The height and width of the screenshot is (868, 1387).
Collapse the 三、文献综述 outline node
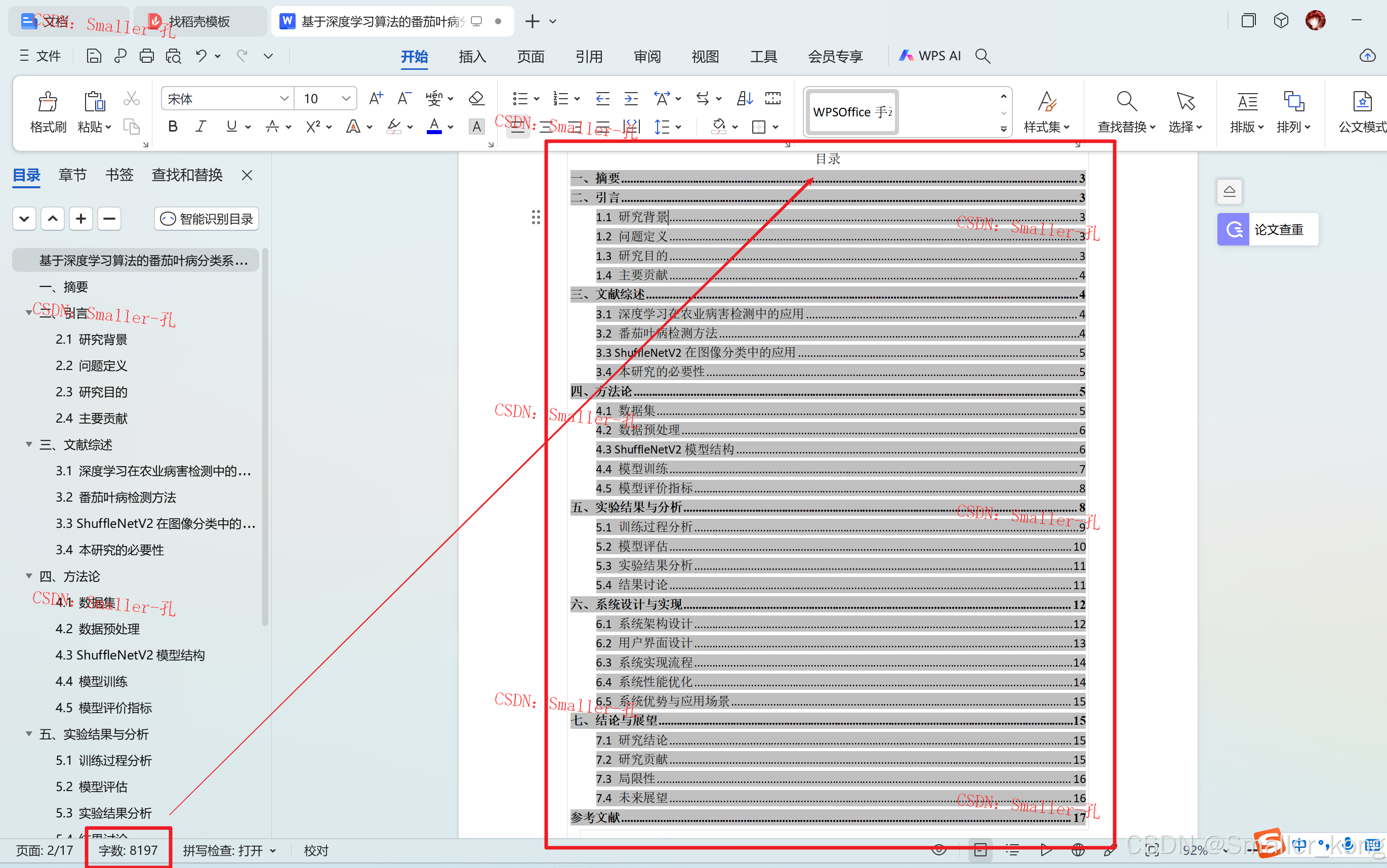point(29,445)
